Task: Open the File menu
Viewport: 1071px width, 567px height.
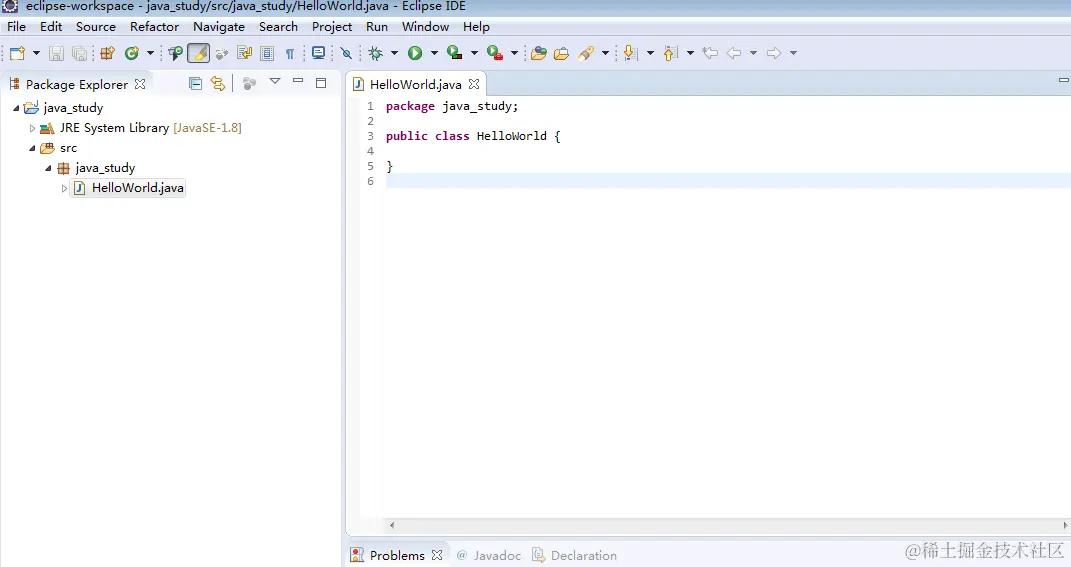Action: (x=16, y=27)
